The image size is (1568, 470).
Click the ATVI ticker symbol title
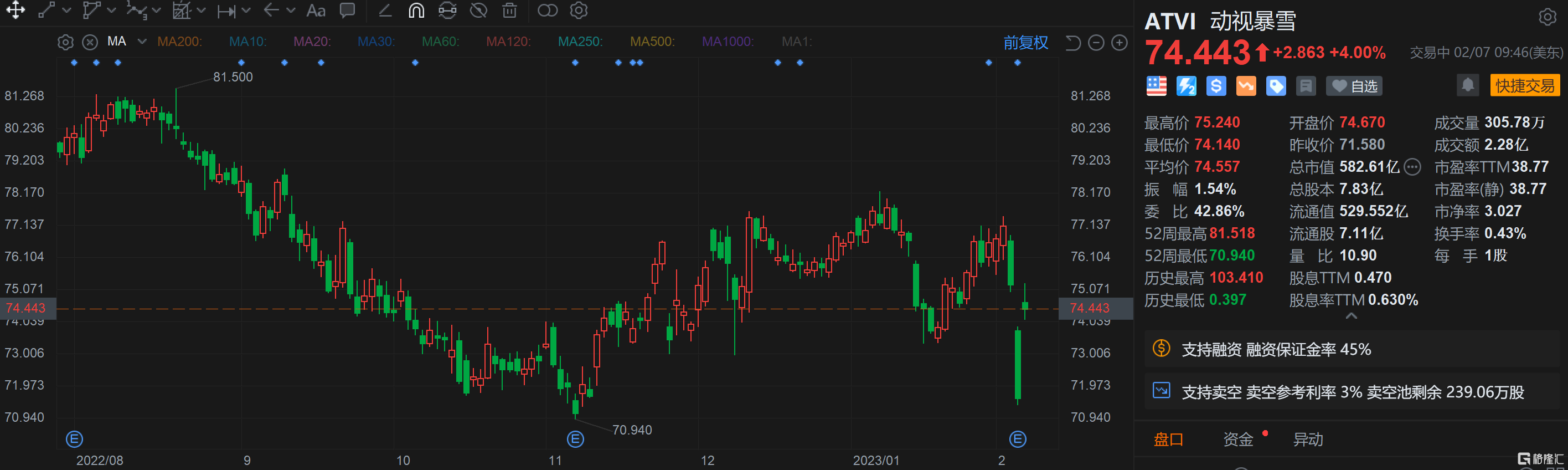click(x=1170, y=21)
